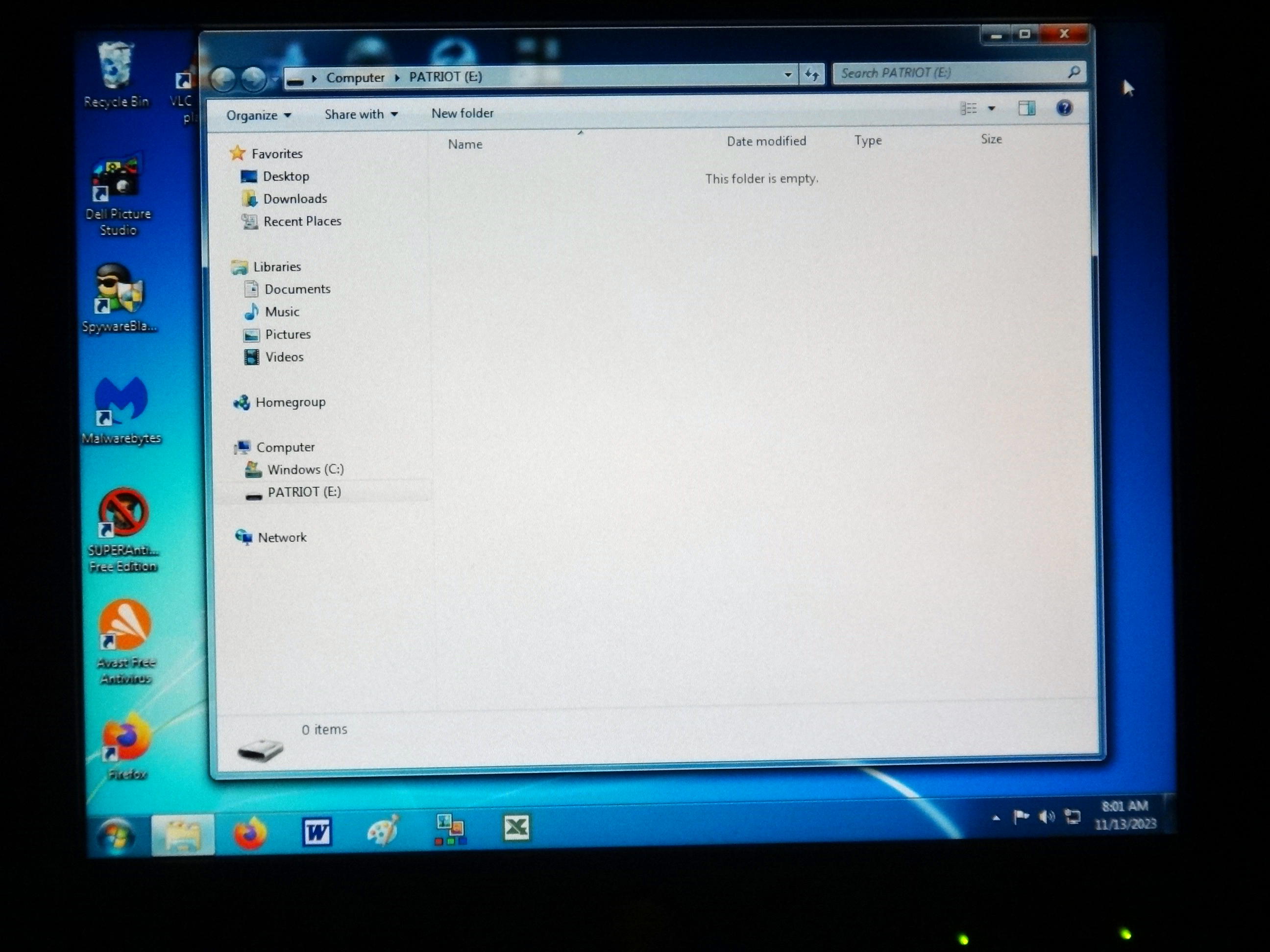Open SUPERAntiSpyware Free Edition shortcut

coord(123,530)
